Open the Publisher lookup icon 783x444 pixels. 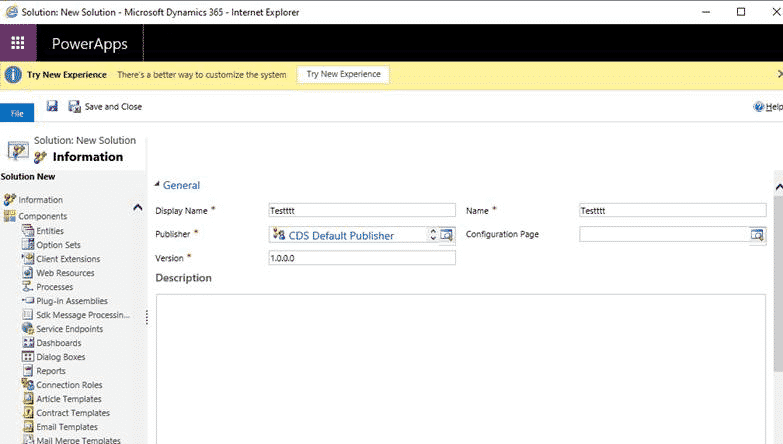[447, 235]
